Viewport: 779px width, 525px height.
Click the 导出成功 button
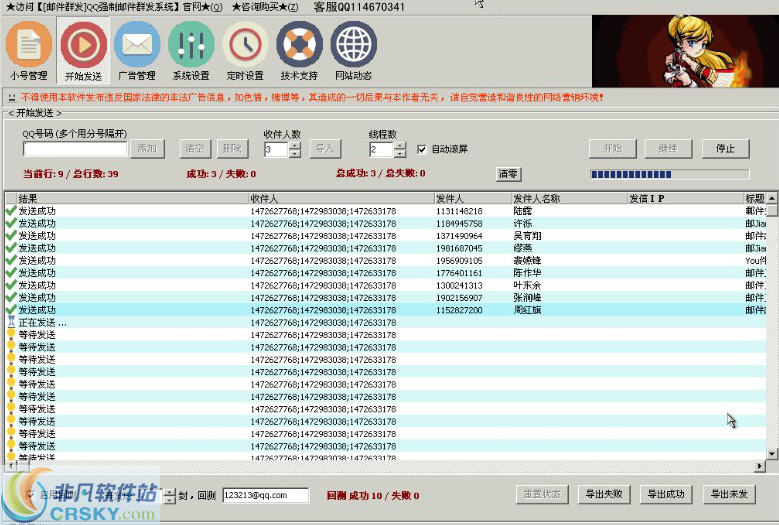click(x=666, y=494)
